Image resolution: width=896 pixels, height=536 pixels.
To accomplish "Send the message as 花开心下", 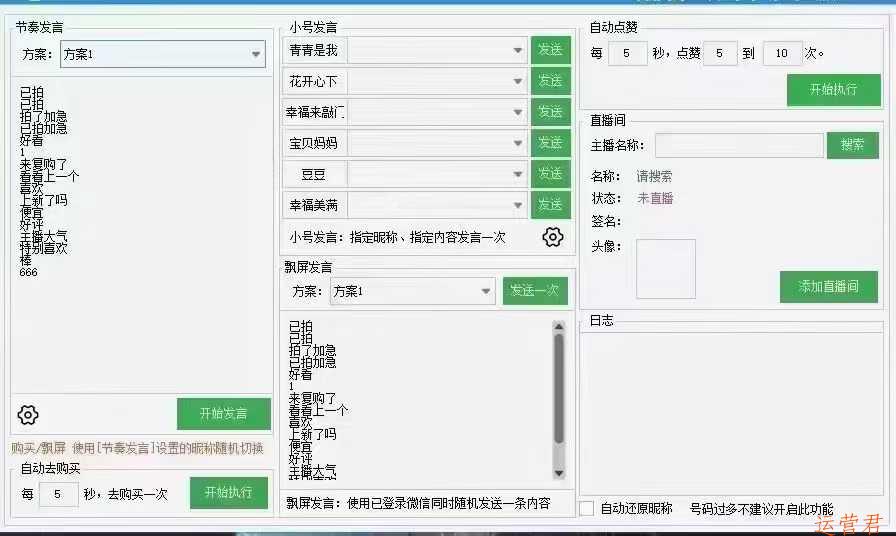I will [550, 81].
